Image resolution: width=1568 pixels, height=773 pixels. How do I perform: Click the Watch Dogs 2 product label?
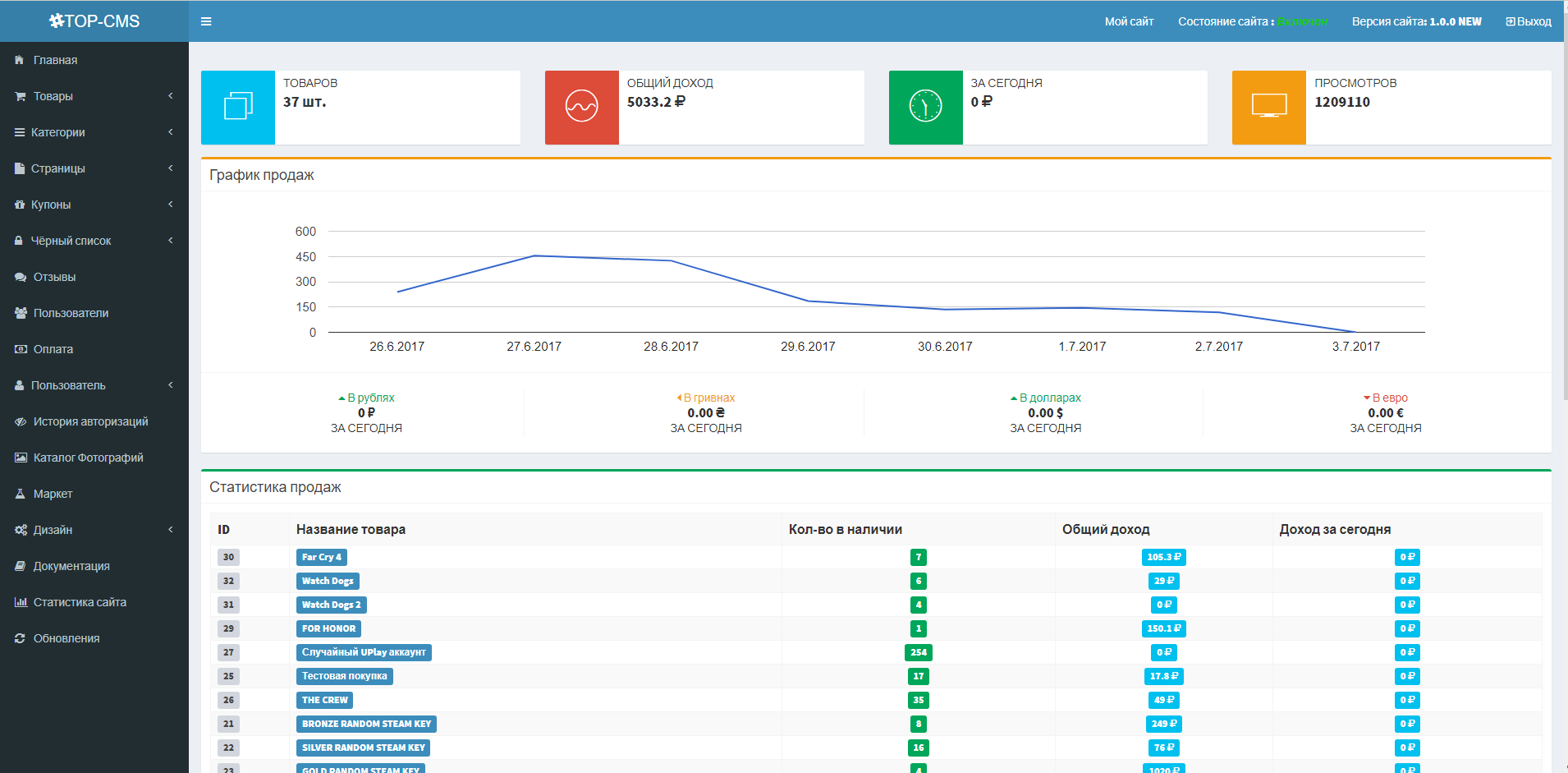(332, 605)
